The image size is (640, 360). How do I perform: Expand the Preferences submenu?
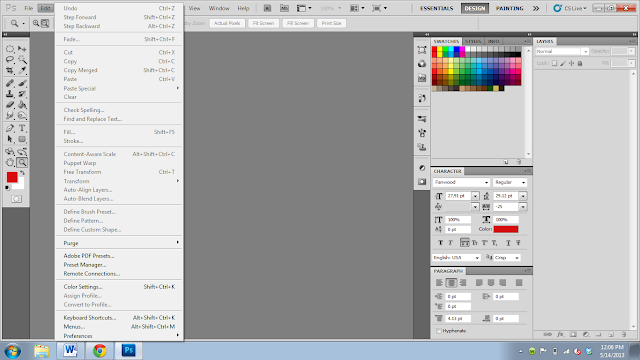tap(119, 336)
